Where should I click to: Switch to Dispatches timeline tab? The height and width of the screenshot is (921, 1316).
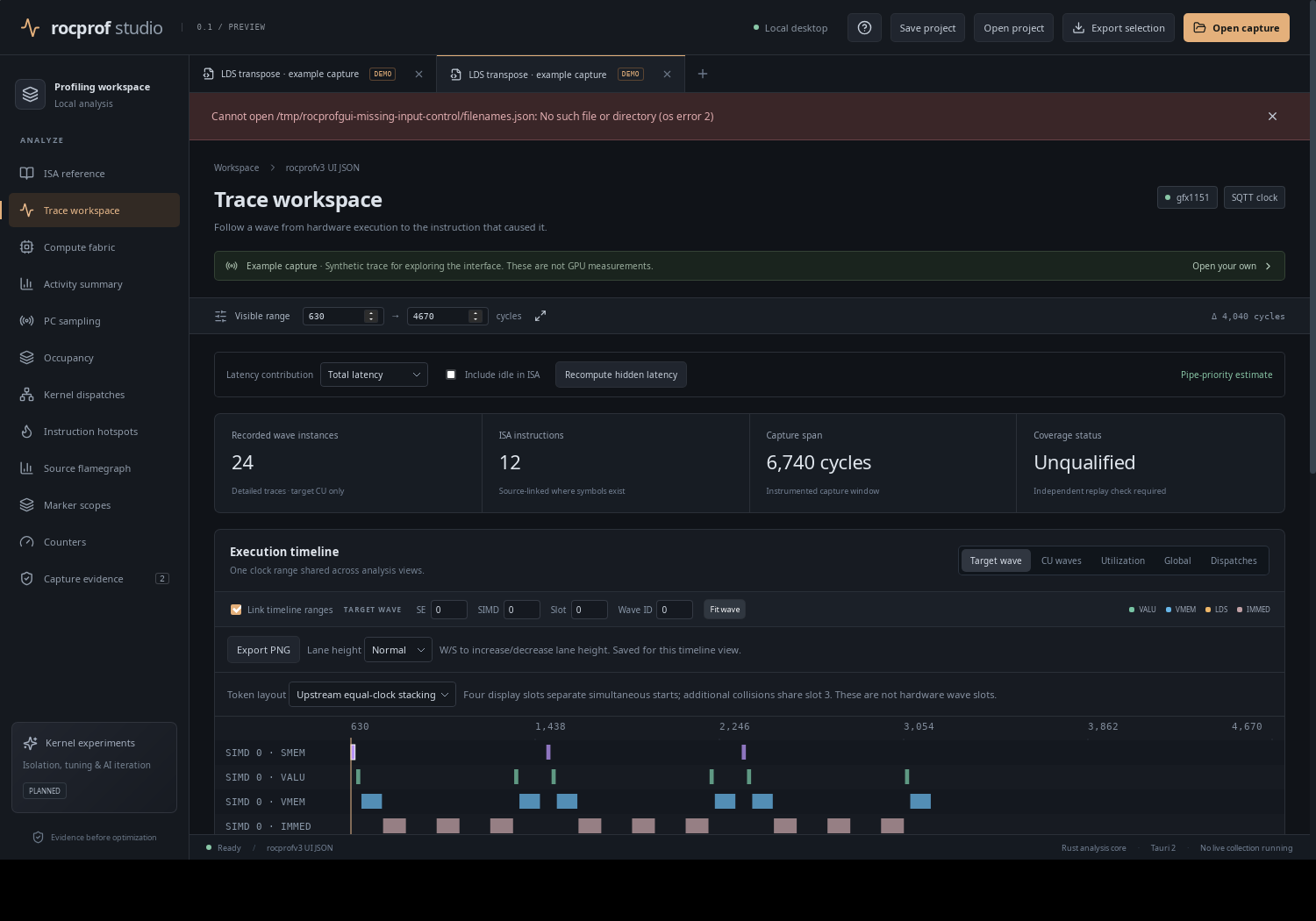point(1234,560)
